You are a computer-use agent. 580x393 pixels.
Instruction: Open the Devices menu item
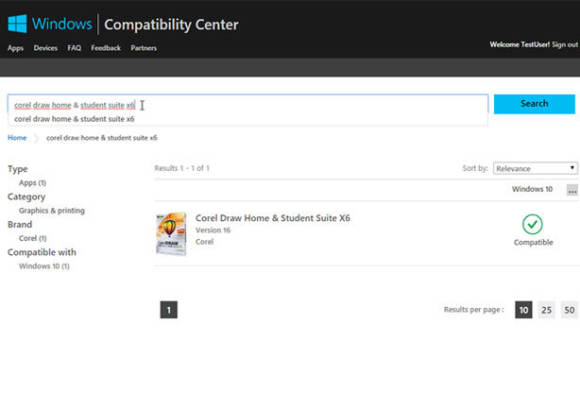coord(45,48)
